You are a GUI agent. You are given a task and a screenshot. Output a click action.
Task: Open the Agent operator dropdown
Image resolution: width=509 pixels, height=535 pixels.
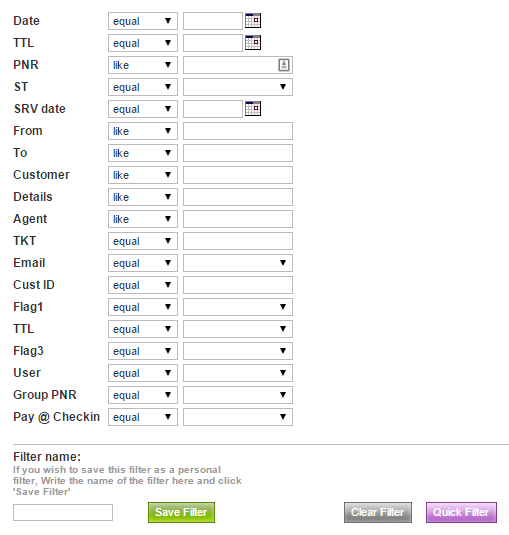pos(143,219)
